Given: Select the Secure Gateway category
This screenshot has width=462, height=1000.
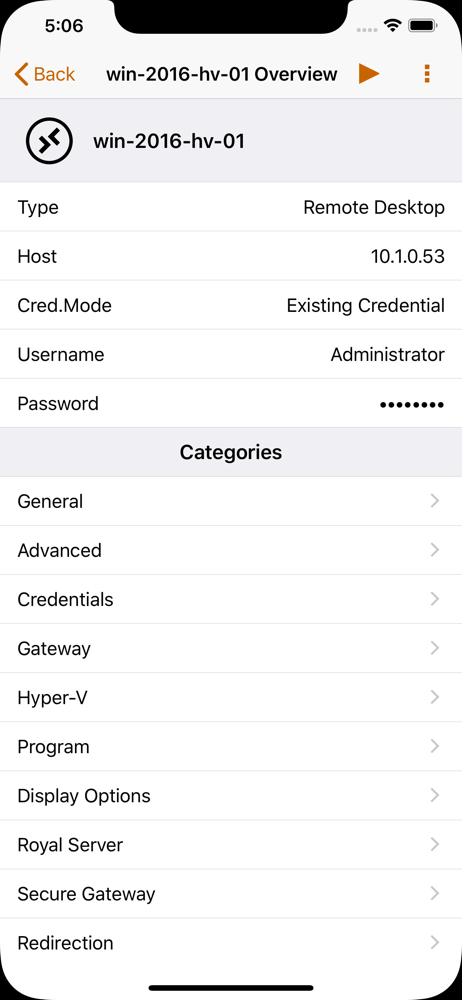Looking at the screenshot, I should tap(231, 894).
